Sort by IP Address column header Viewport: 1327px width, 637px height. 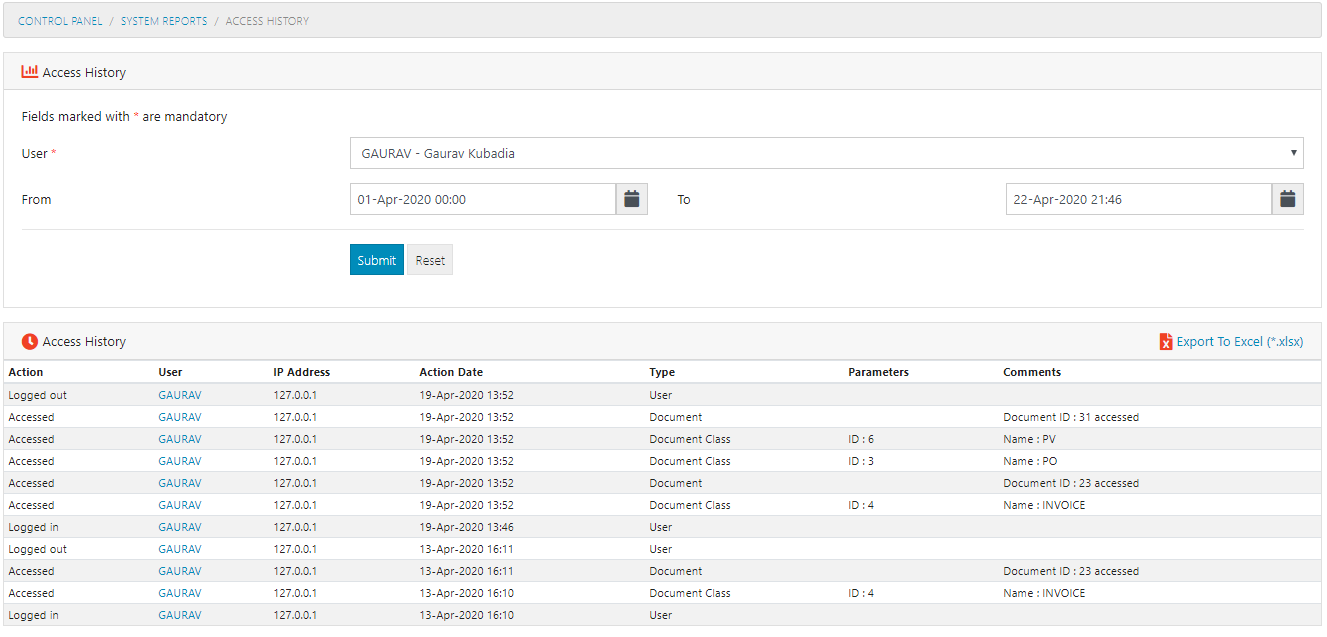tap(301, 372)
